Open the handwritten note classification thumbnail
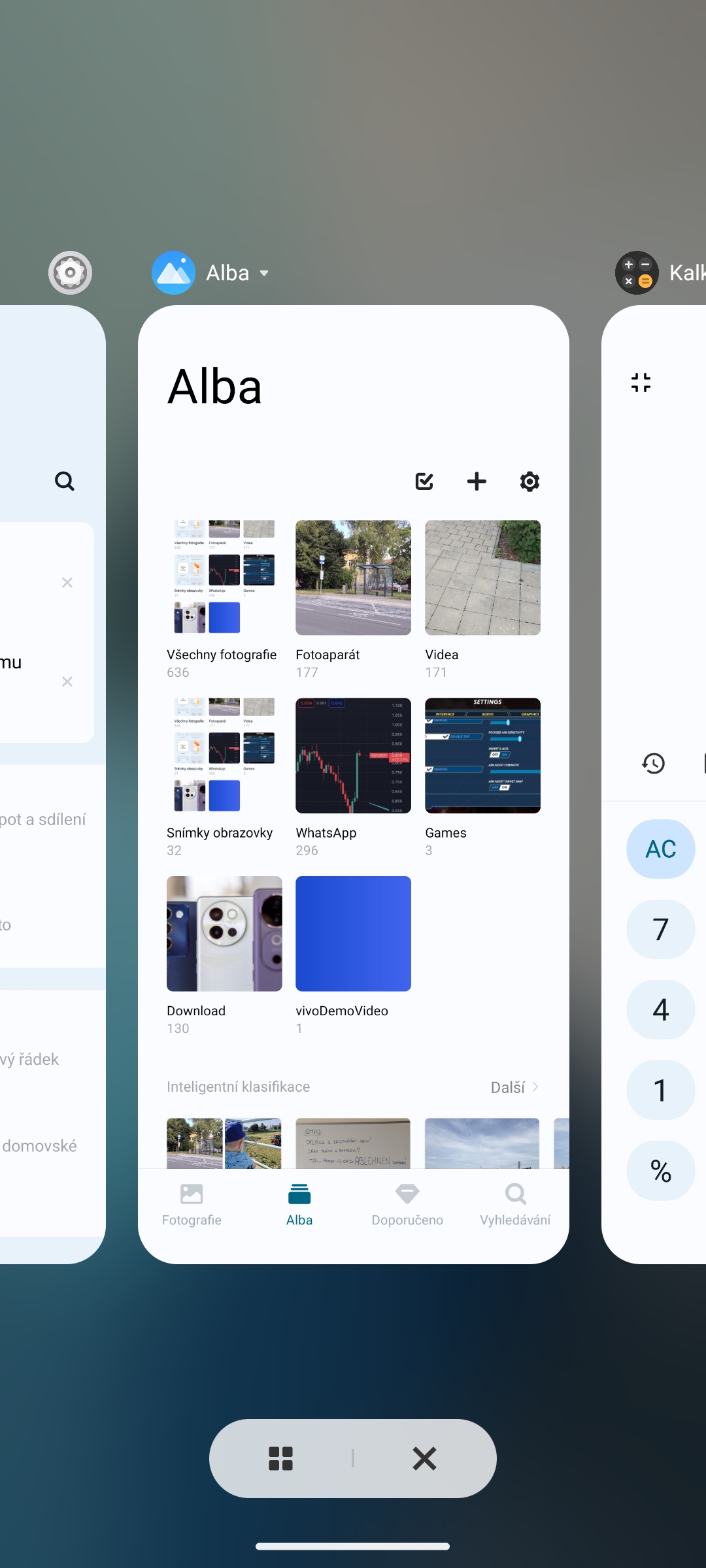 (353, 1143)
